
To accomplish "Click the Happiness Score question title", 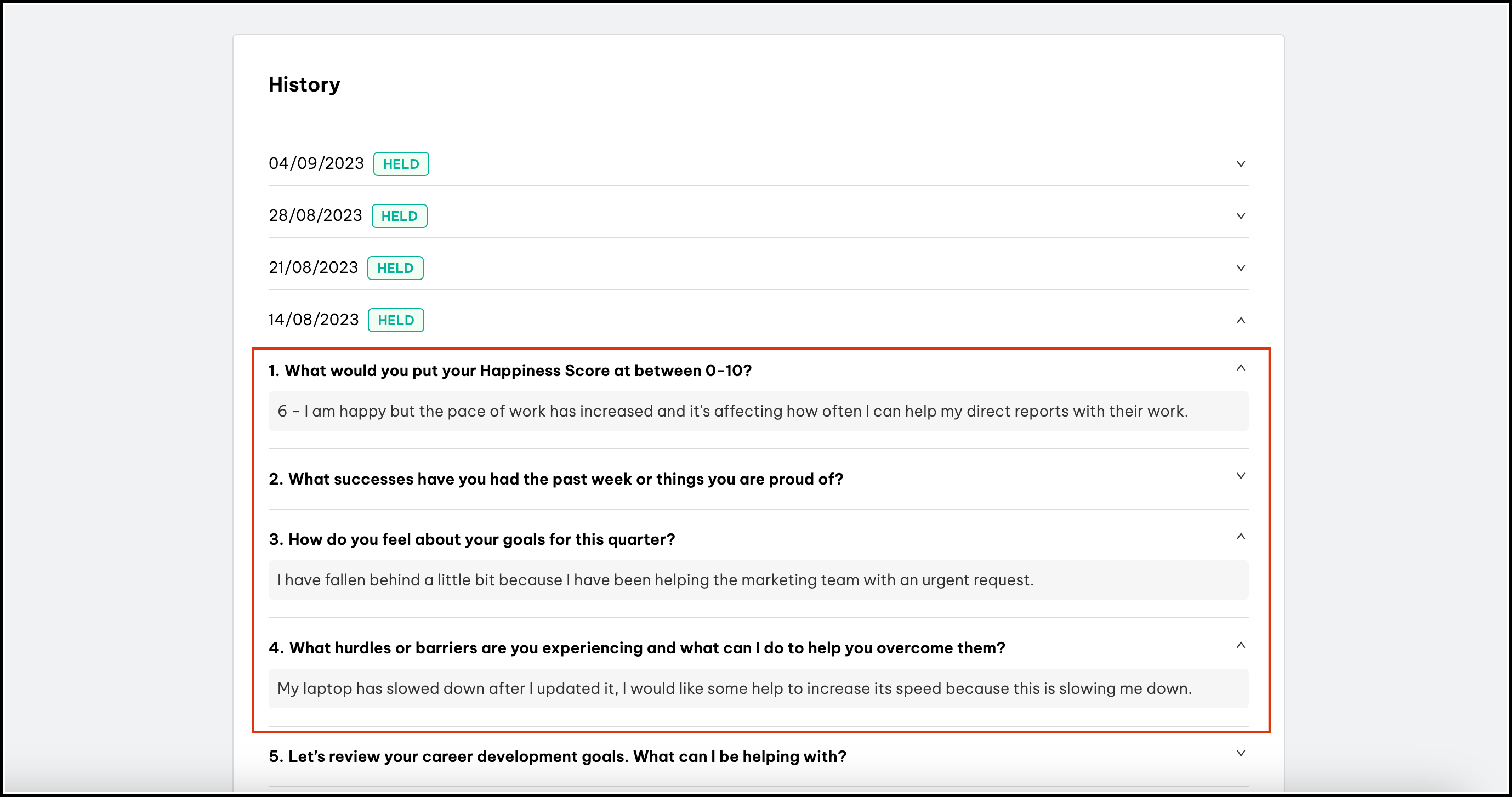I will click(509, 371).
